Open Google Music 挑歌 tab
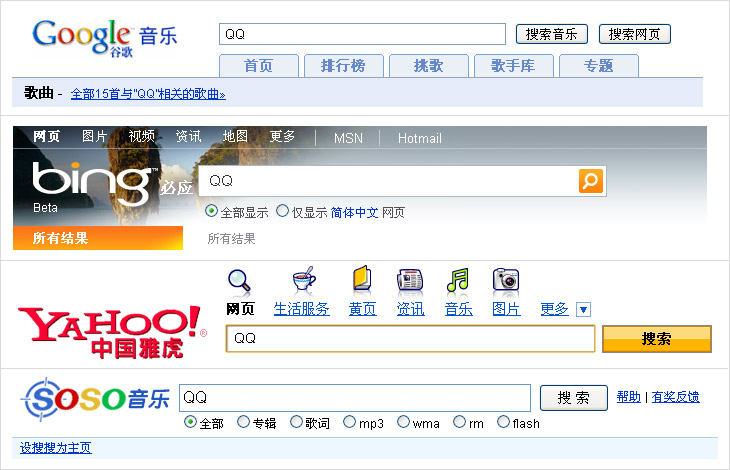The height and width of the screenshot is (470, 730). tap(429, 66)
